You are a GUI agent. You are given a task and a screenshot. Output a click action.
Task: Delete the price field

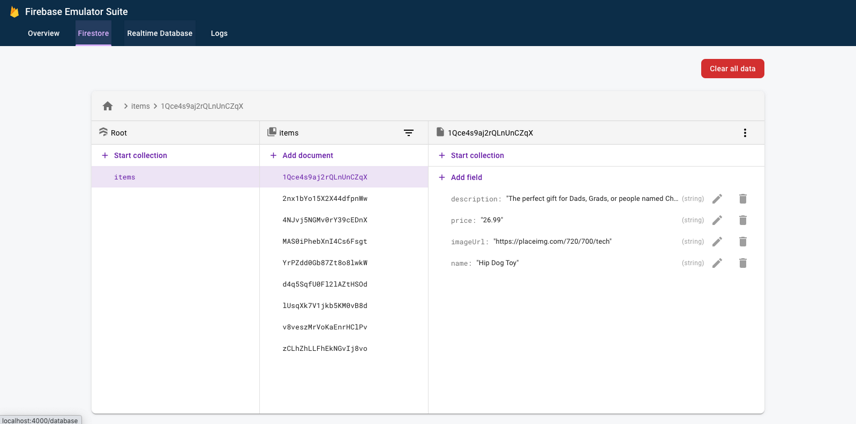coord(743,220)
